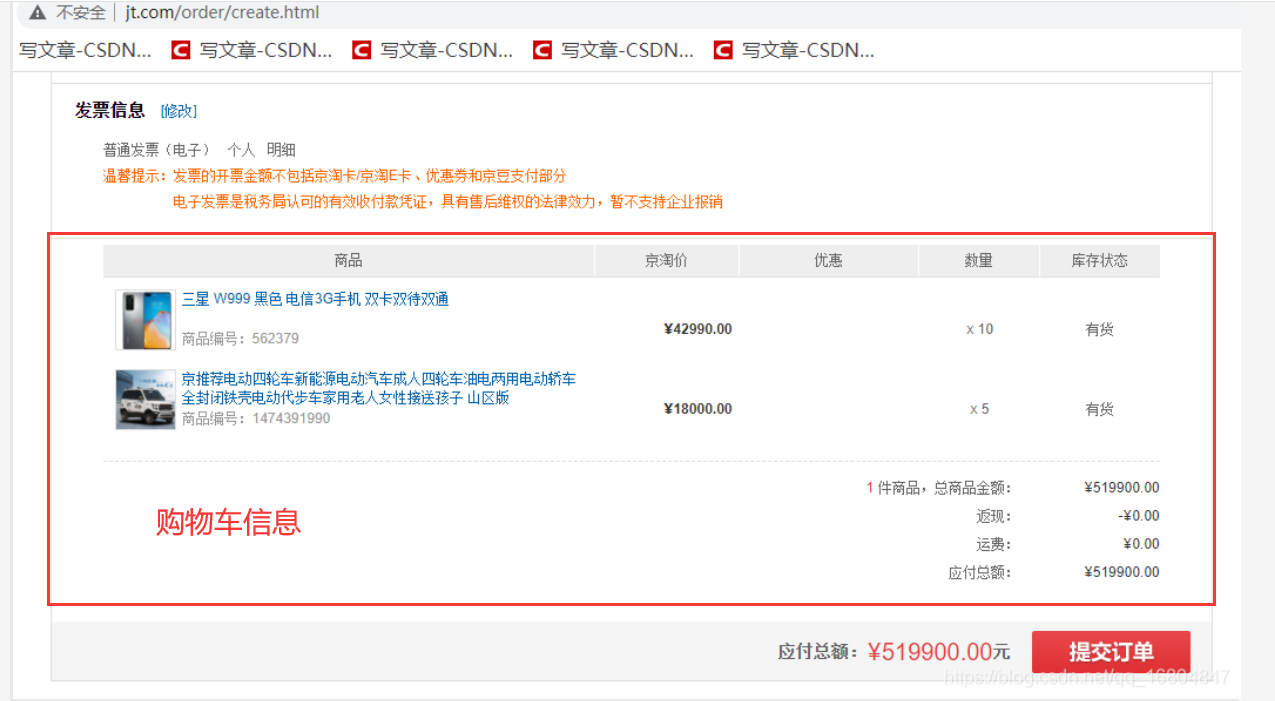Screen dimensions: 1275x701
Task: Click the address bar URL jt.com/order/create.html
Action: point(223,13)
